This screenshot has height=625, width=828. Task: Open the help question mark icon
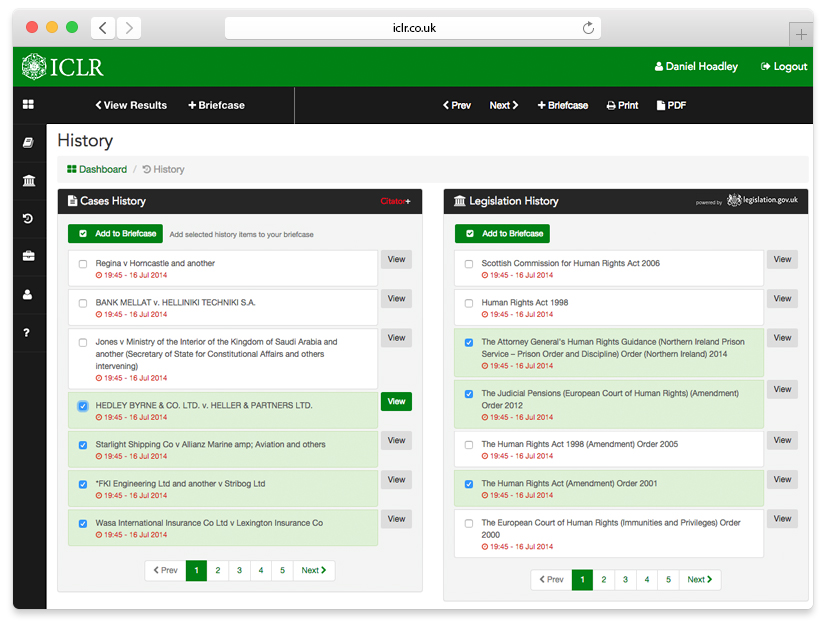click(x=29, y=333)
